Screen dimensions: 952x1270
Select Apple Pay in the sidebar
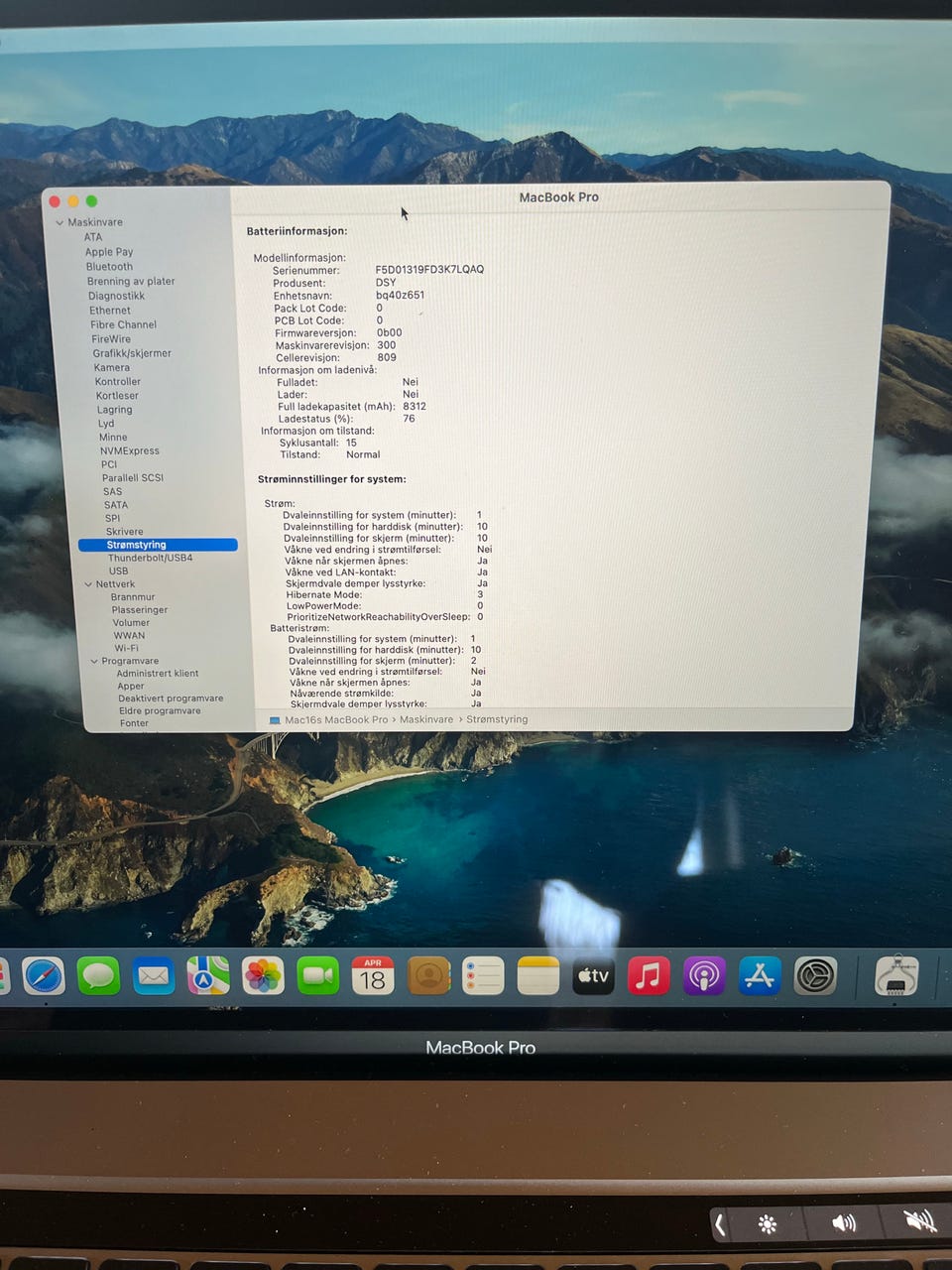[x=109, y=252]
